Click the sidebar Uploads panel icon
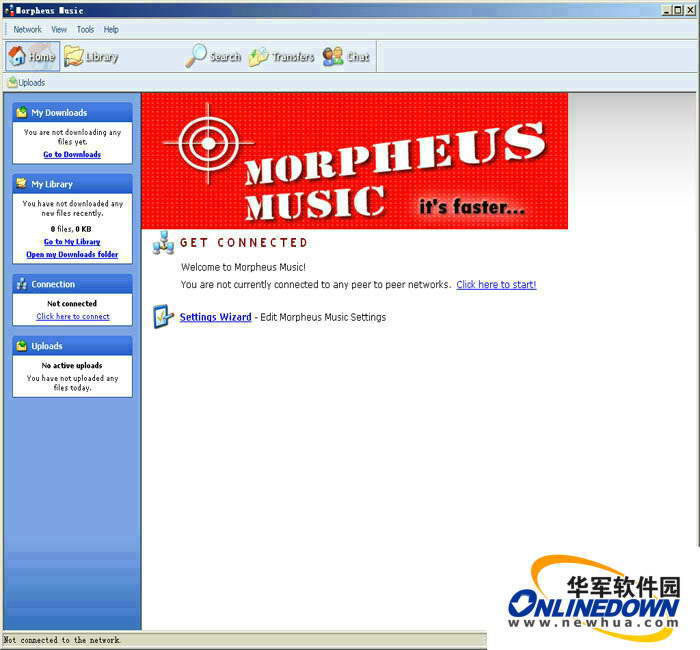The image size is (700, 650). point(21,346)
